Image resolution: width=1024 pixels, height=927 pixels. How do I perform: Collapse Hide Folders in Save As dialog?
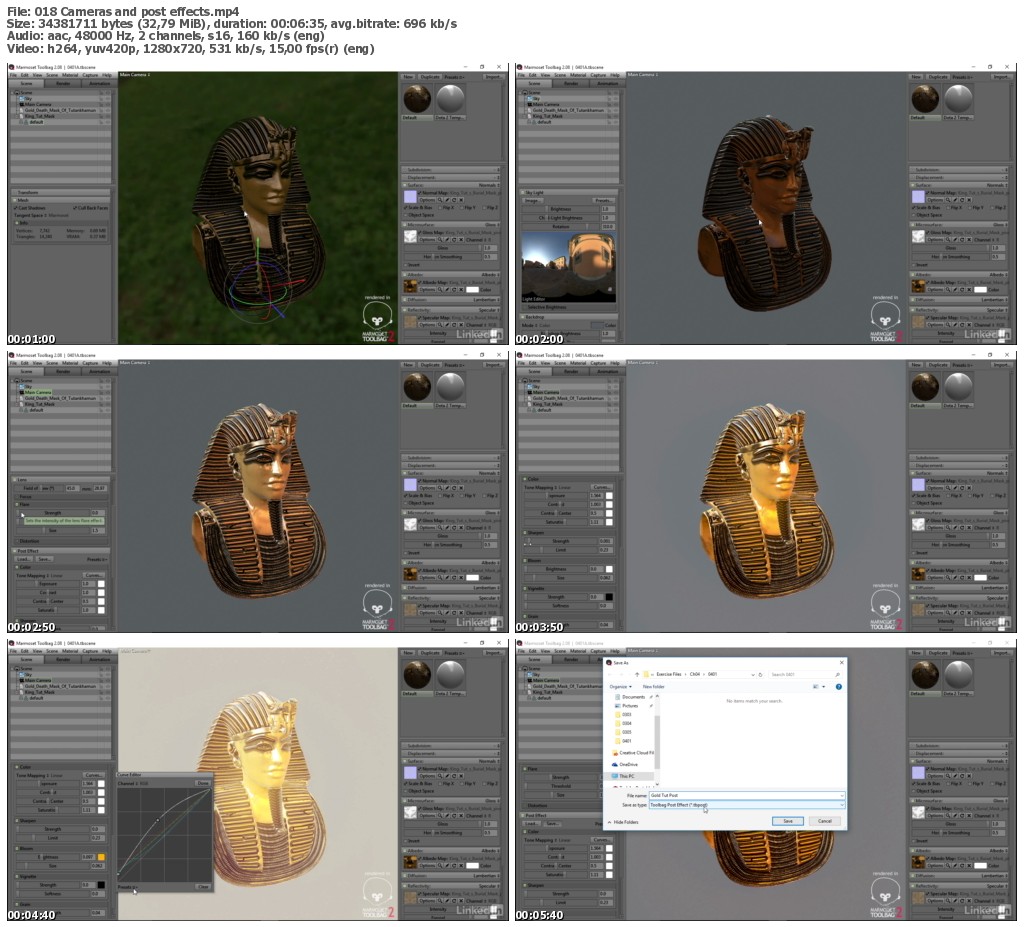coord(623,822)
